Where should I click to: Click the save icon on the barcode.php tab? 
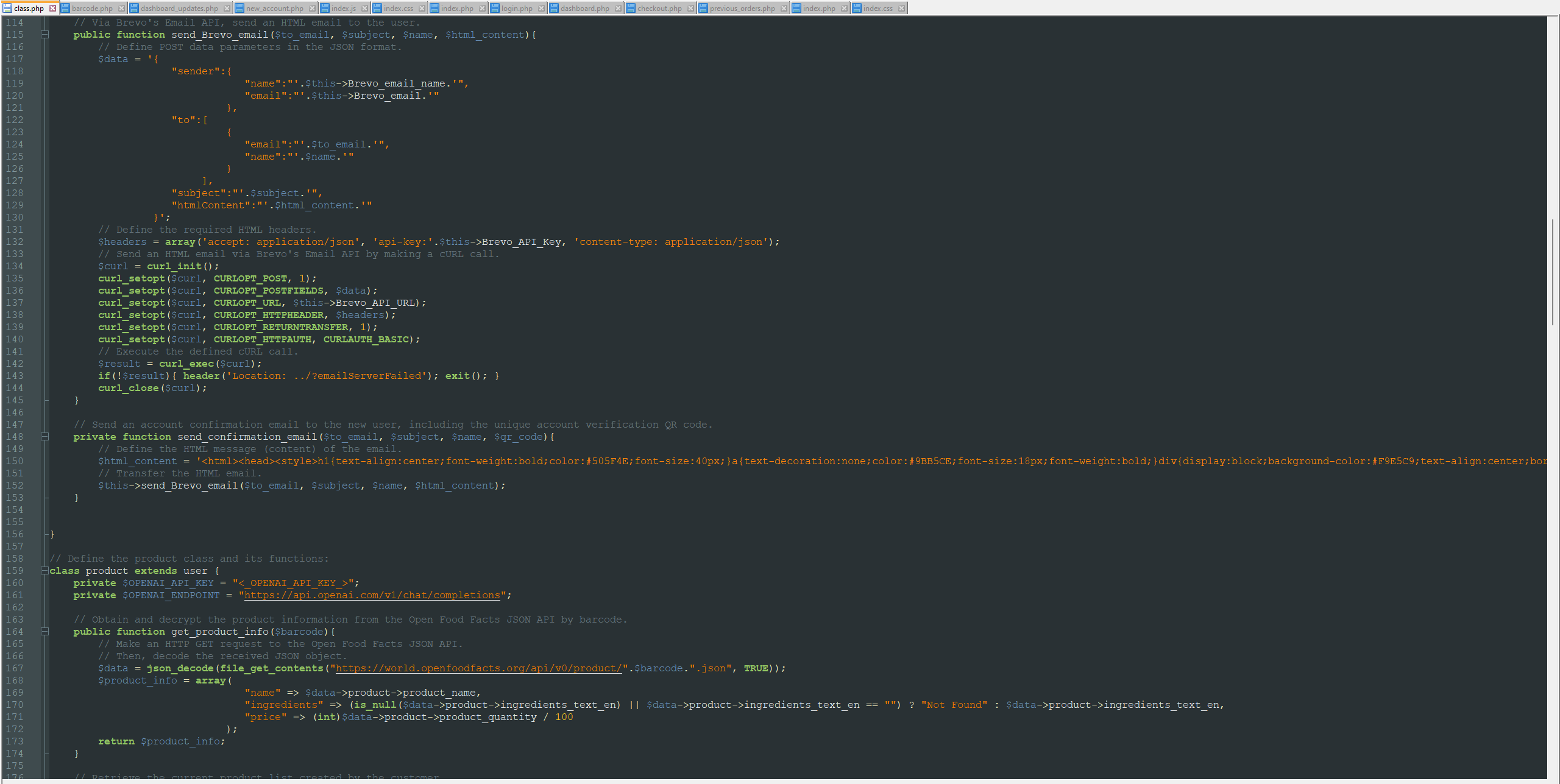coord(66,8)
